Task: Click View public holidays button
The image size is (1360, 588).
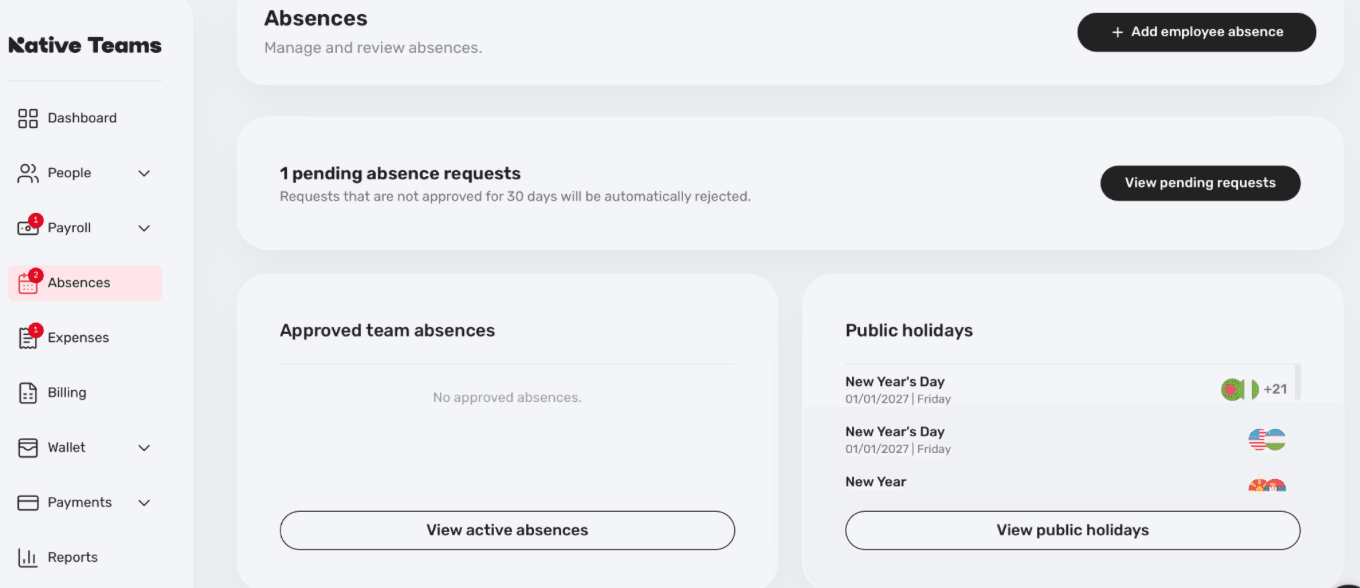Action: (x=1072, y=530)
